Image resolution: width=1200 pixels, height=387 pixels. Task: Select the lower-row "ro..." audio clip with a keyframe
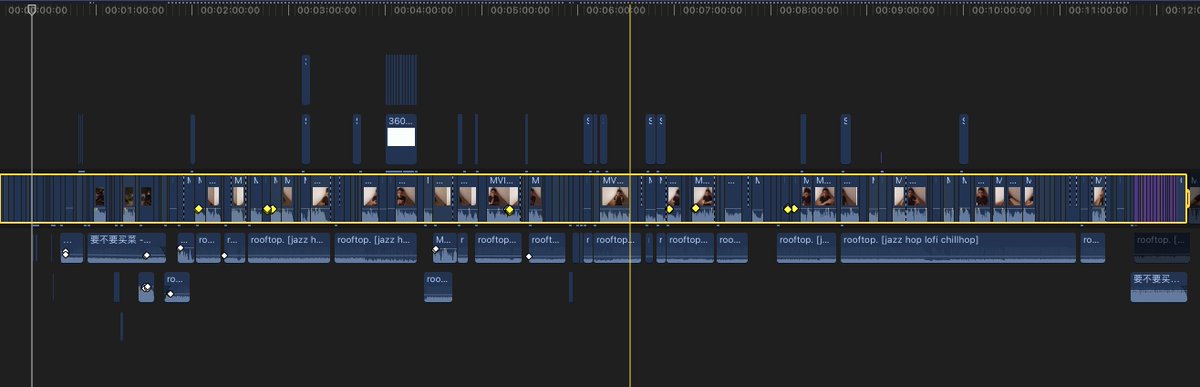176,287
